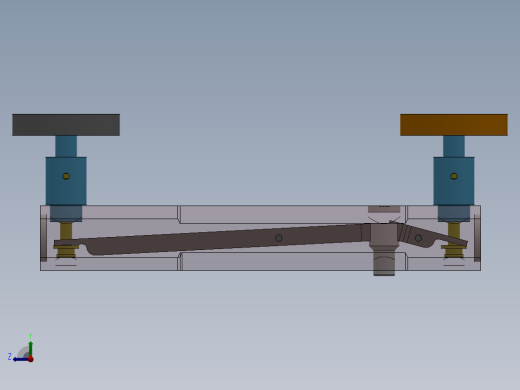The image size is (520, 390).
Task: Select the left blue cylinder housing
Action: point(66,182)
